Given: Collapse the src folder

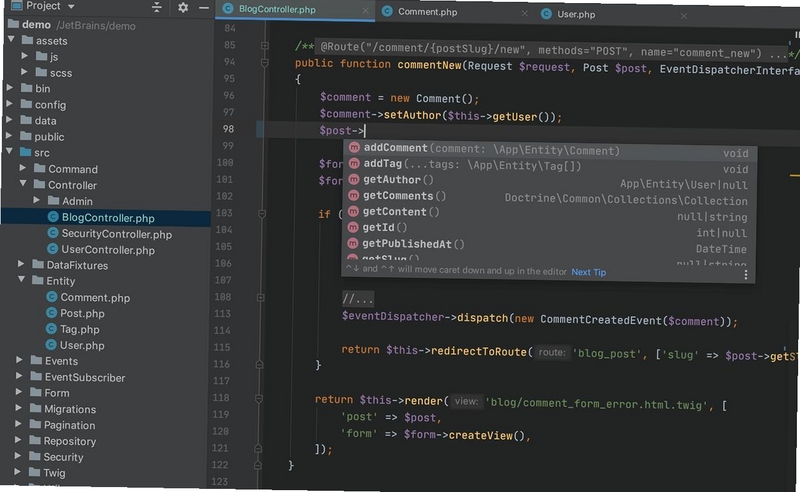Looking at the screenshot, I should pos(9,152).
